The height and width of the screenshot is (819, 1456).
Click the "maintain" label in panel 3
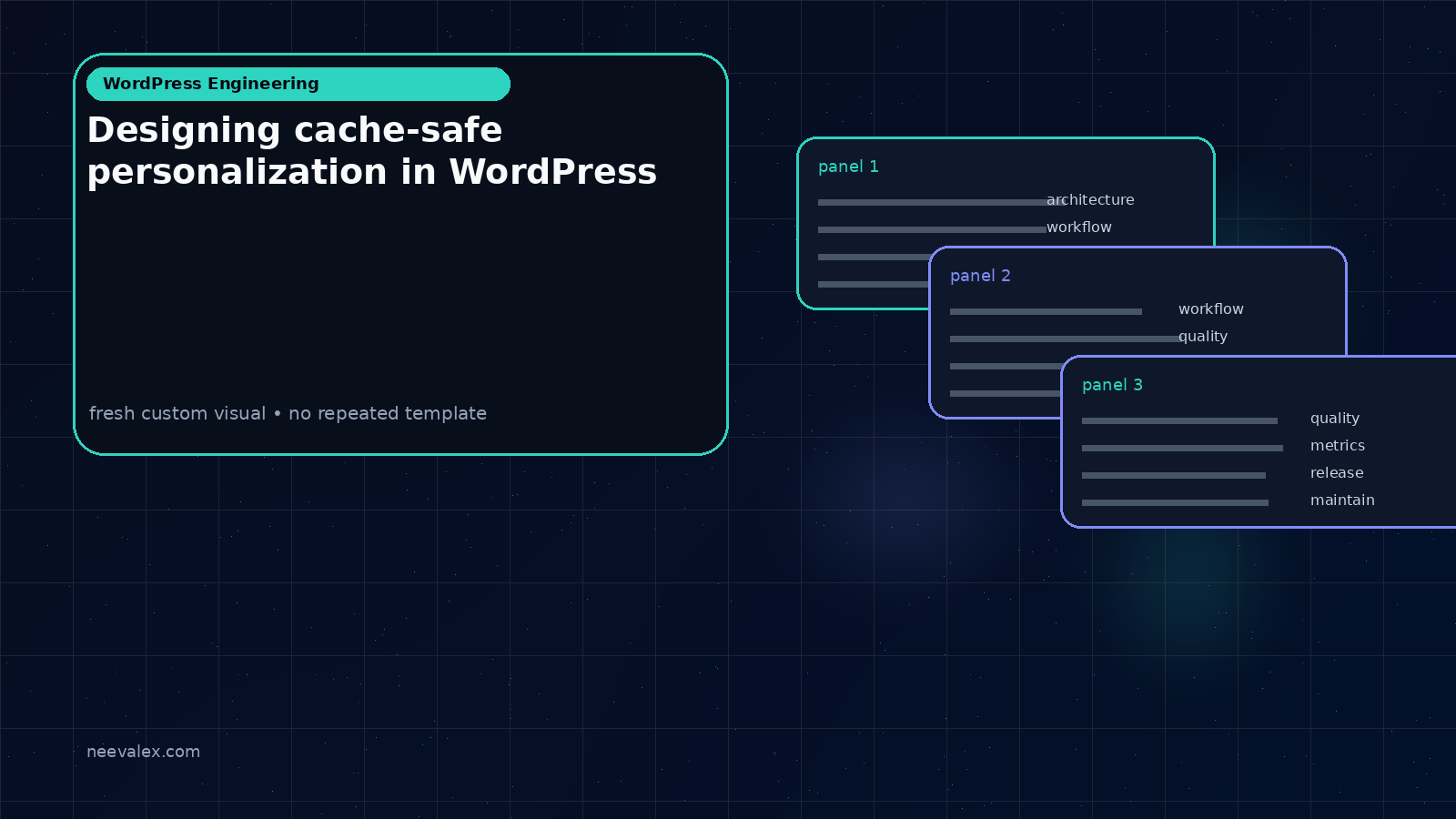tap(1342, 500)
